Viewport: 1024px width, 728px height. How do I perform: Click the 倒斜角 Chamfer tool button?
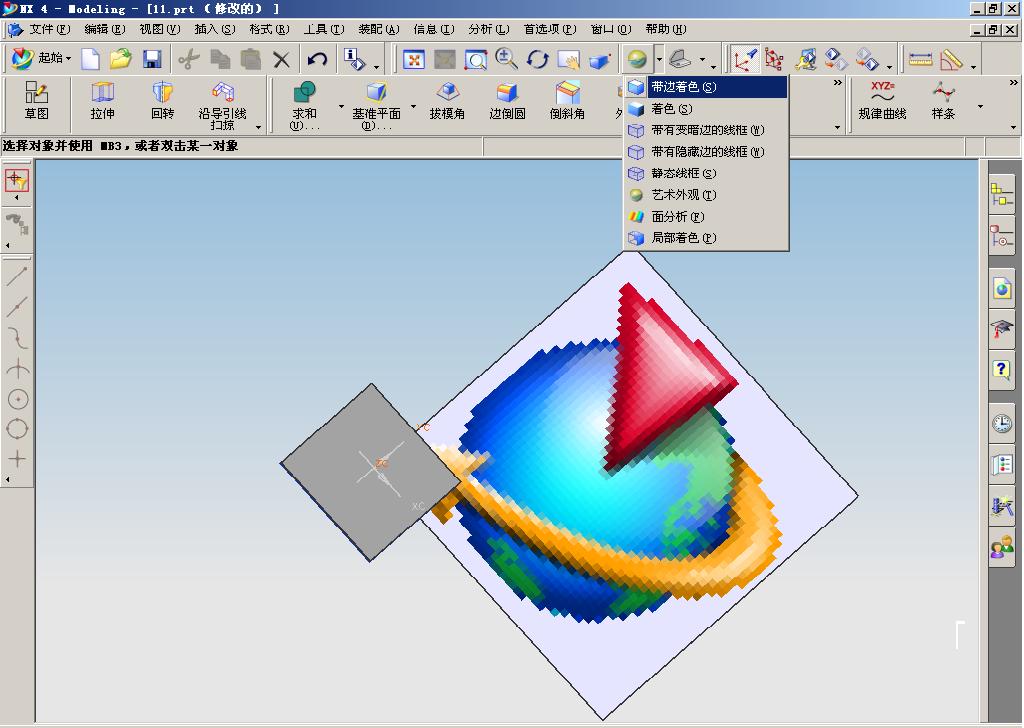568,101
